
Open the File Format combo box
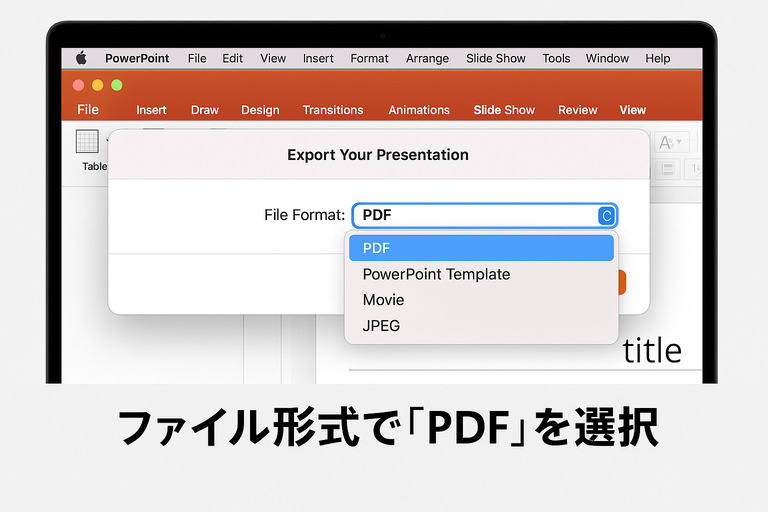485,216
